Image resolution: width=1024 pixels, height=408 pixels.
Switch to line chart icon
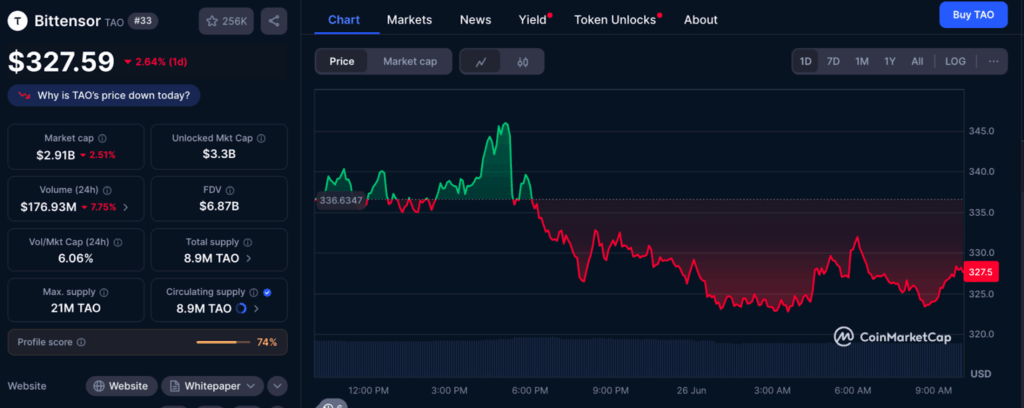pyautogui.click(x=481, y=62)
